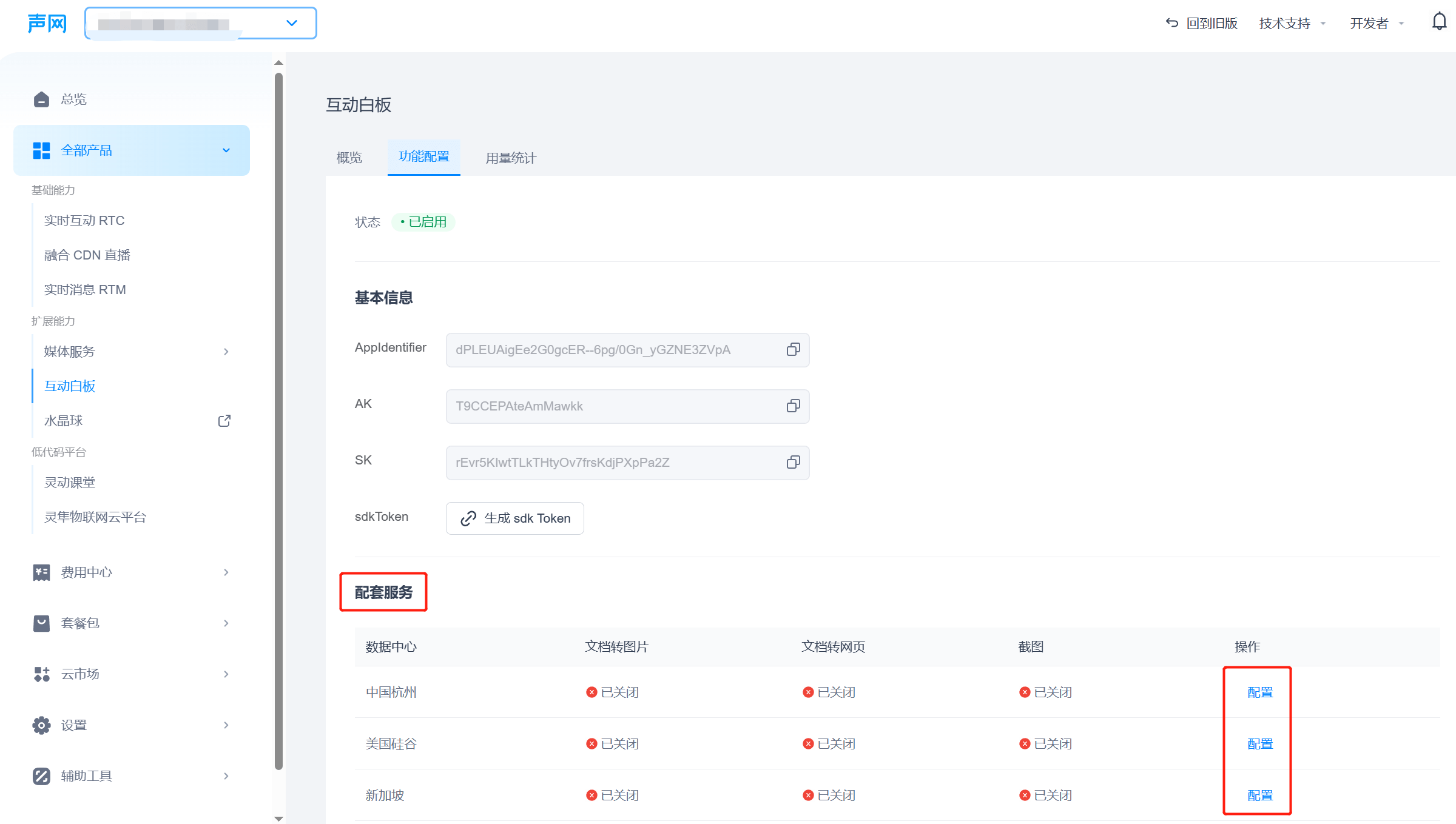Viewport: 1456px width, 824px height.
Task: Click the sidebar scroll down arrow
Action: tap(278, 819)
